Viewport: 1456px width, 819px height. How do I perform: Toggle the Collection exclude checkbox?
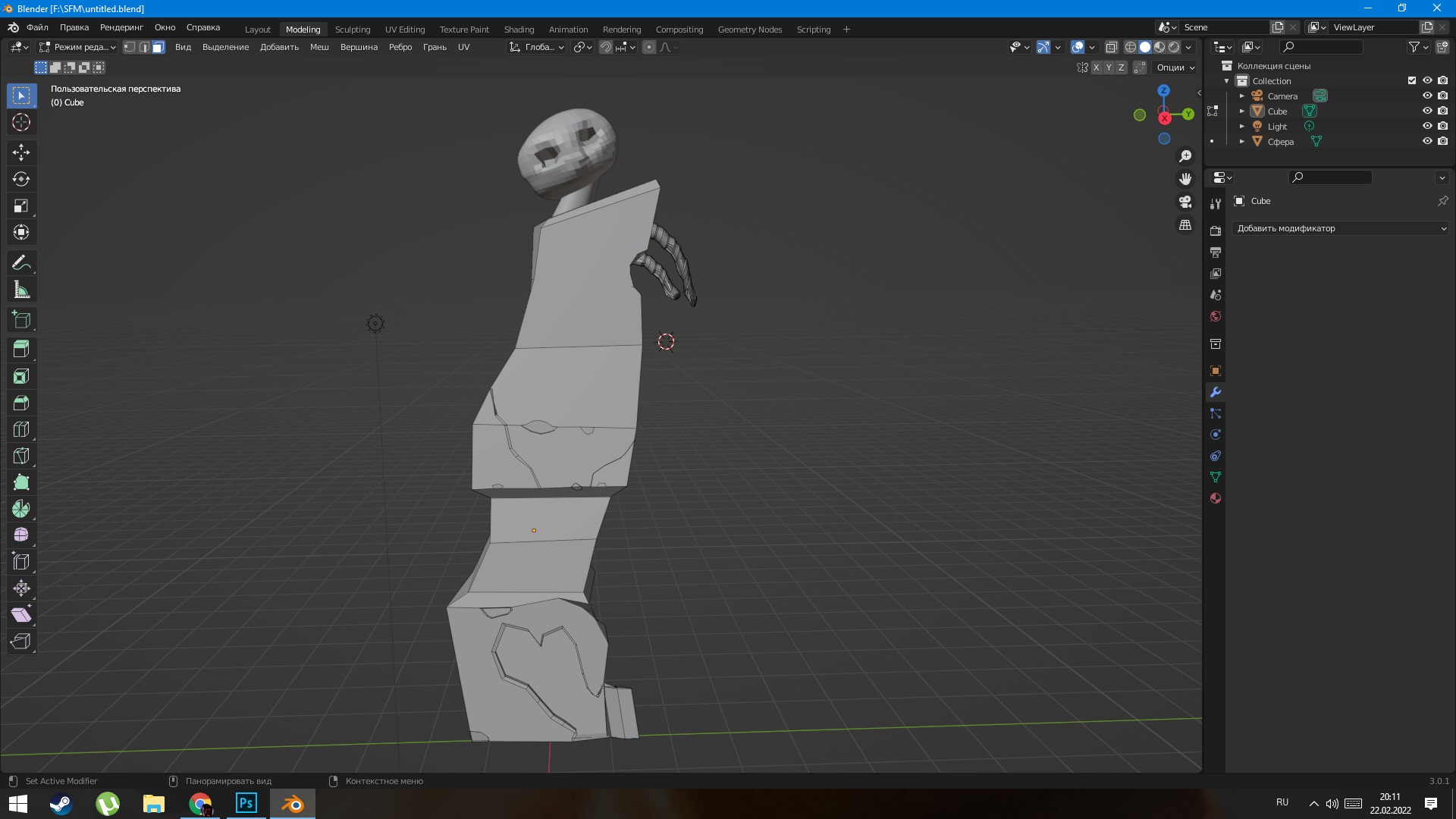(x=1412, y=80)
